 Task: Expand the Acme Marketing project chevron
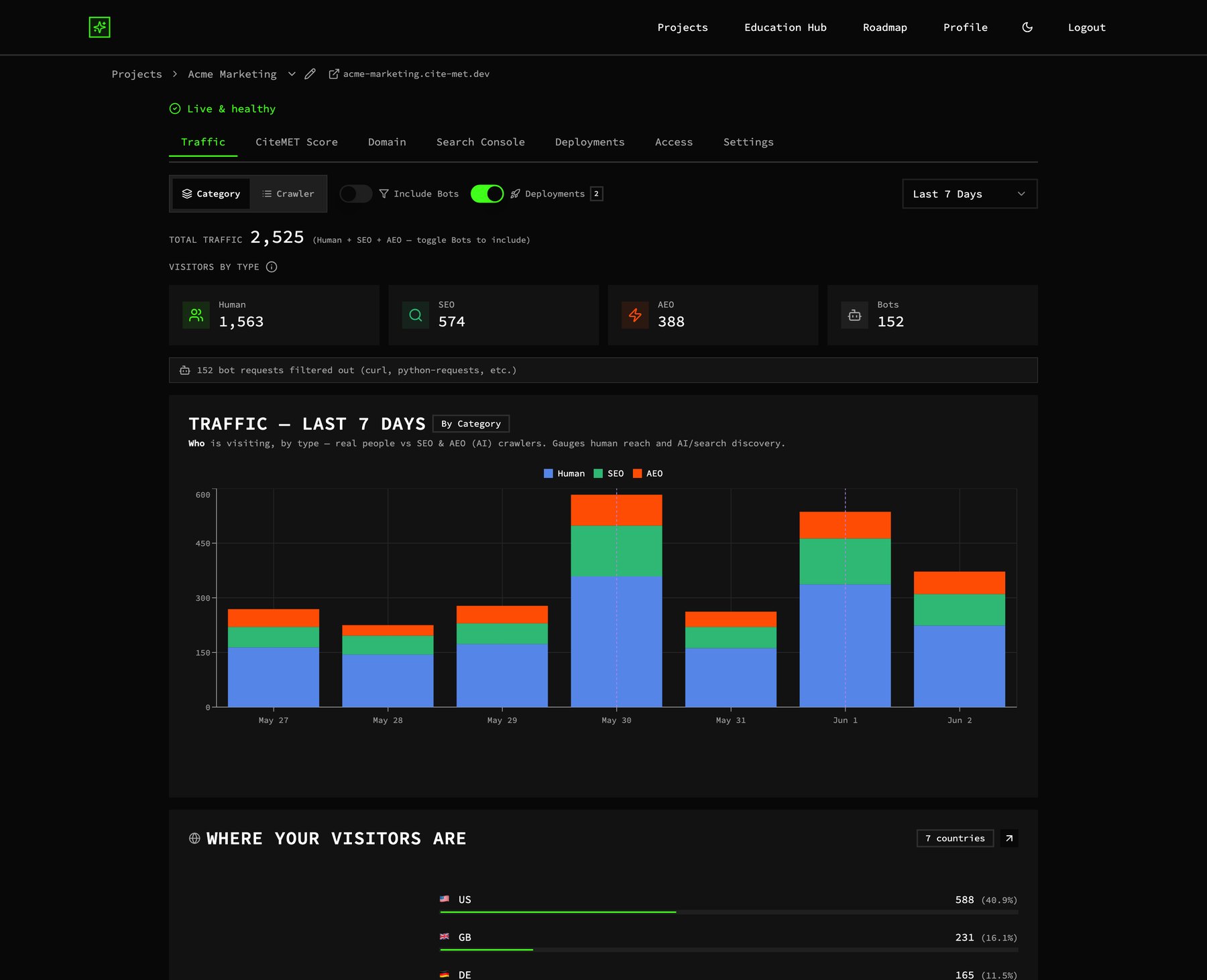[x=292, y=74]
